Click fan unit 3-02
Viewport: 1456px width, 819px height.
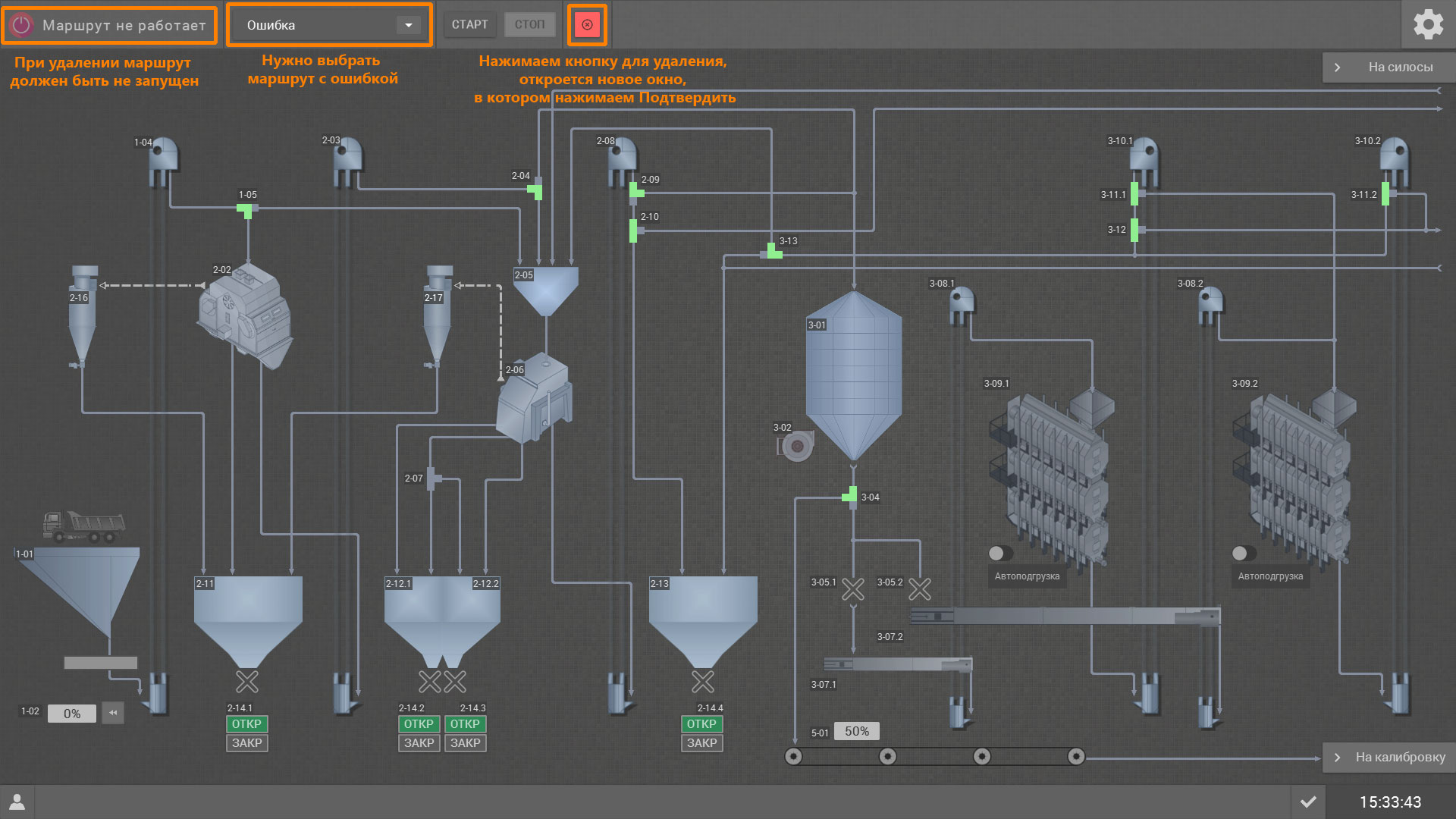tap(796, 446)
